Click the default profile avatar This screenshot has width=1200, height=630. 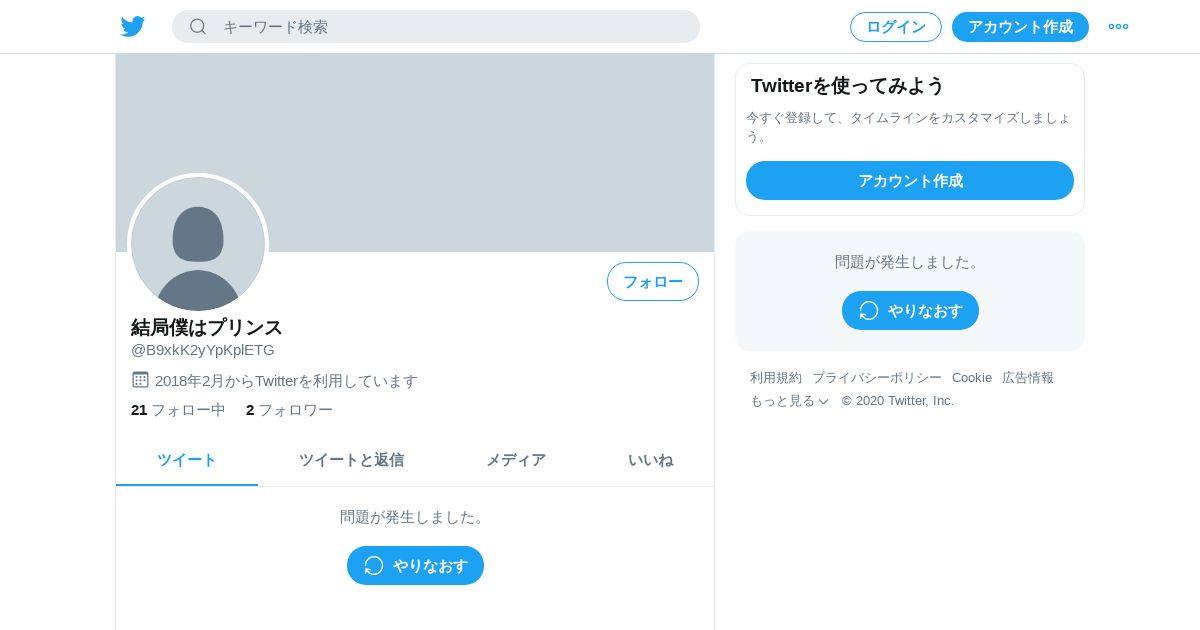[198, 244]
